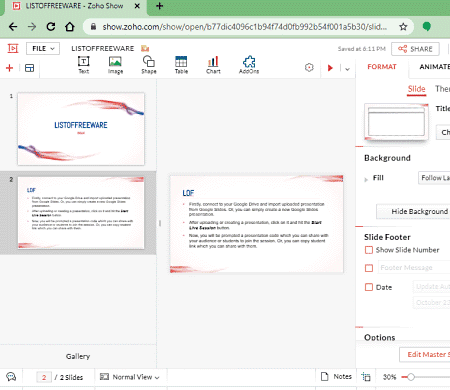Open the FILE menu
Image resolution: width=450 pixels, height=390 pixels.
pos(43,49)
